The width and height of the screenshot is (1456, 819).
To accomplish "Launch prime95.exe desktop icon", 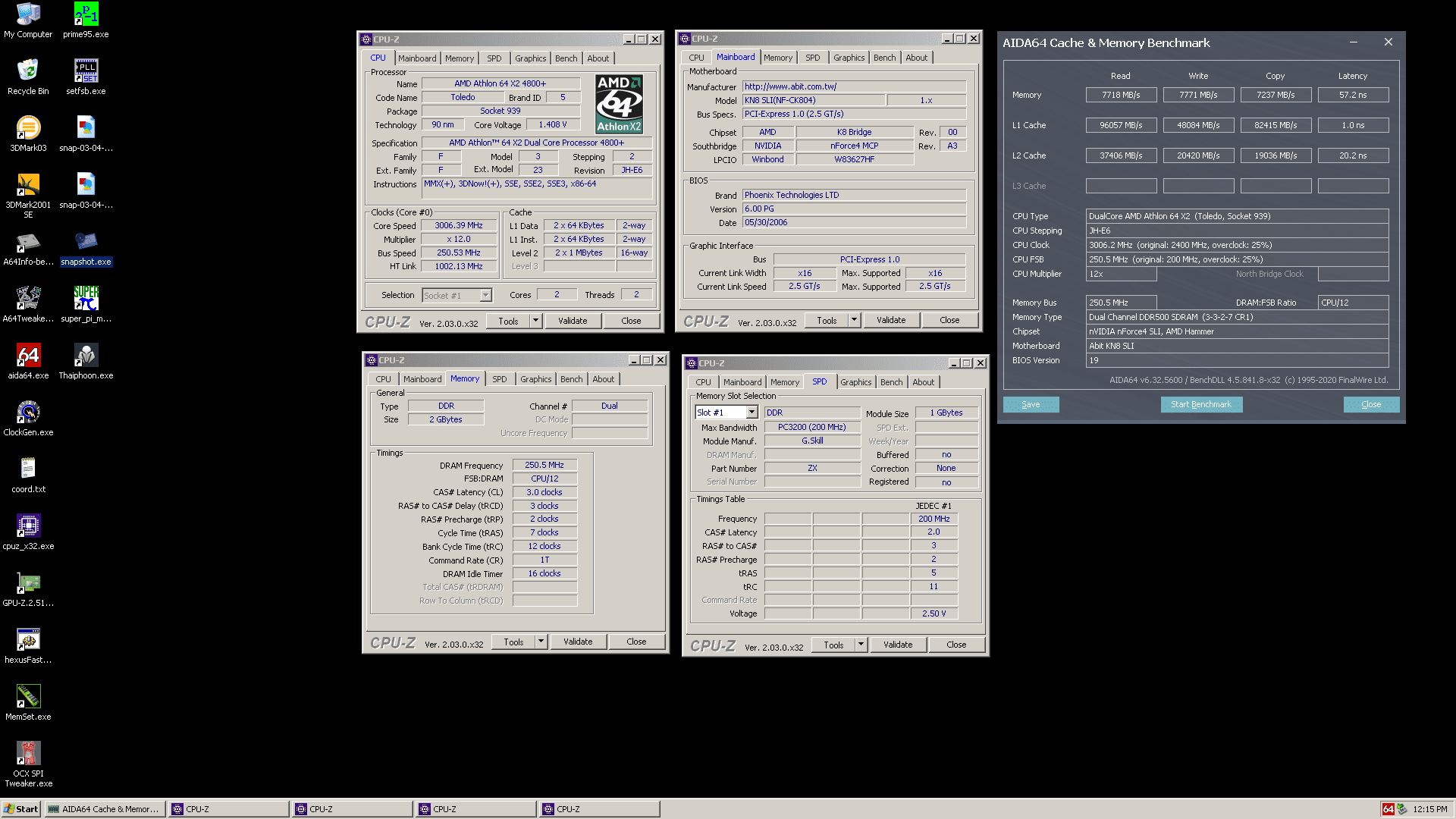I will tap(86, 20).
